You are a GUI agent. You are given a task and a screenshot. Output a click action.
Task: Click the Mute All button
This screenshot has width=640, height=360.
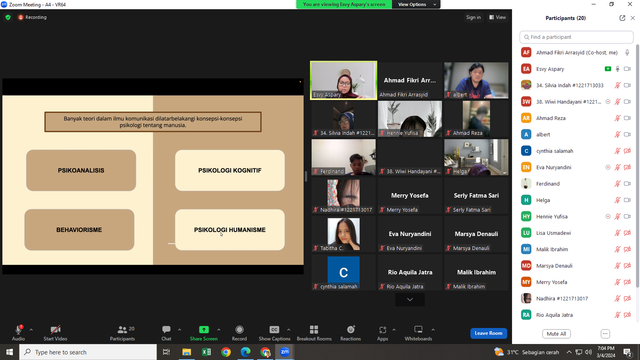coord(556,334)
